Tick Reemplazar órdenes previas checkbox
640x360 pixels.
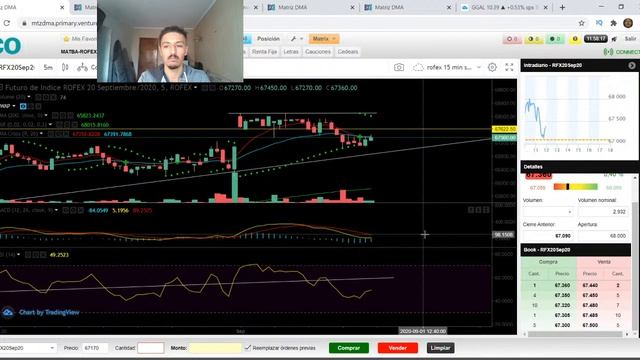pyautogui.click(x=247, y=348)
